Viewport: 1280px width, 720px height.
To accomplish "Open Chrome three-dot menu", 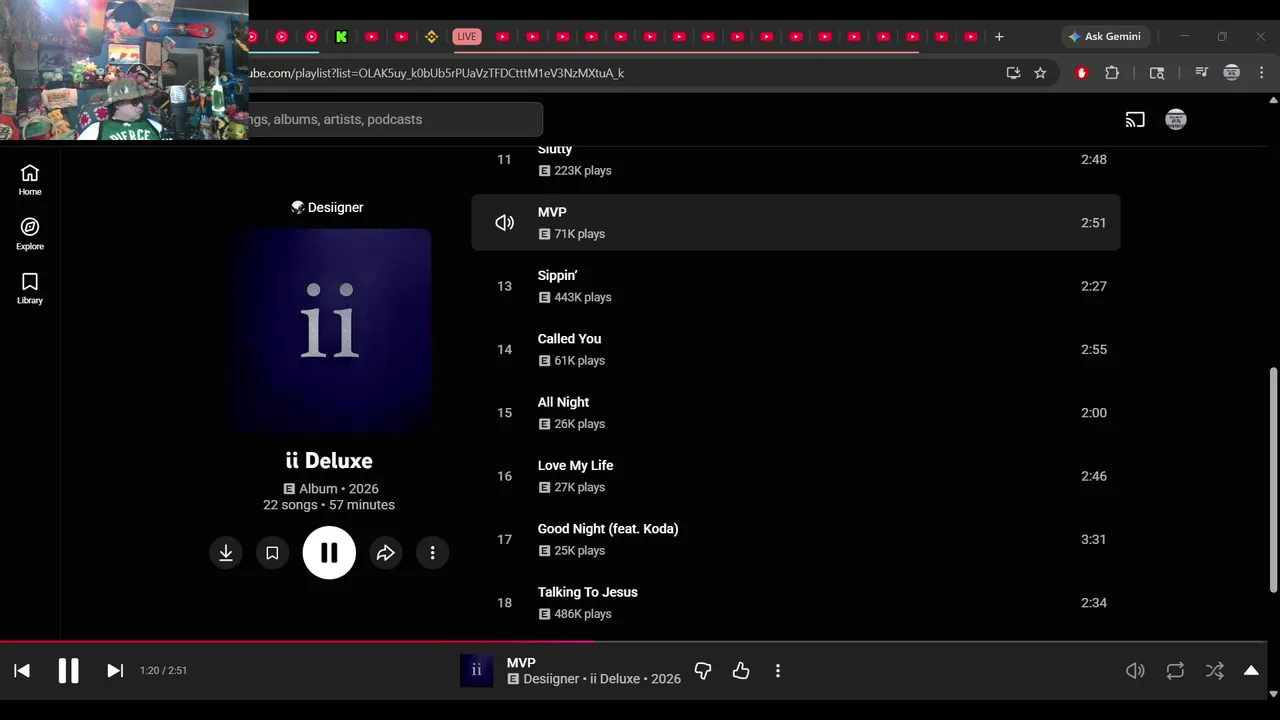I will tap(1262, 73).
